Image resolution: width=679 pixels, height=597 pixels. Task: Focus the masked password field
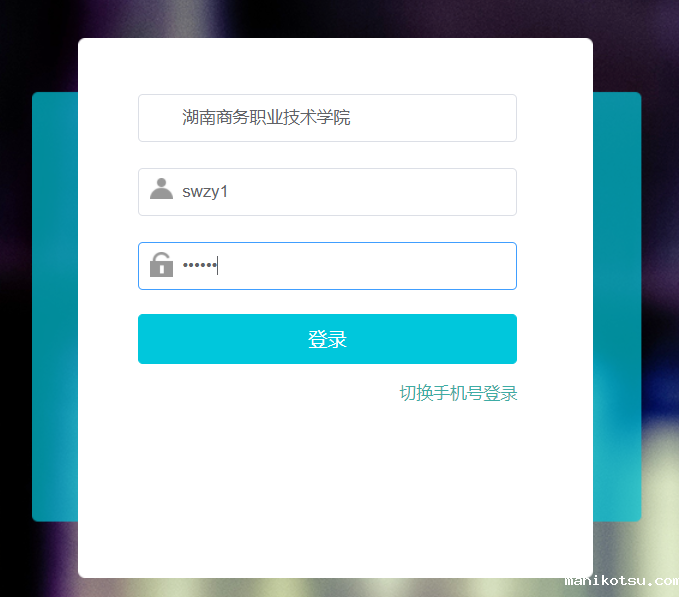327,266
